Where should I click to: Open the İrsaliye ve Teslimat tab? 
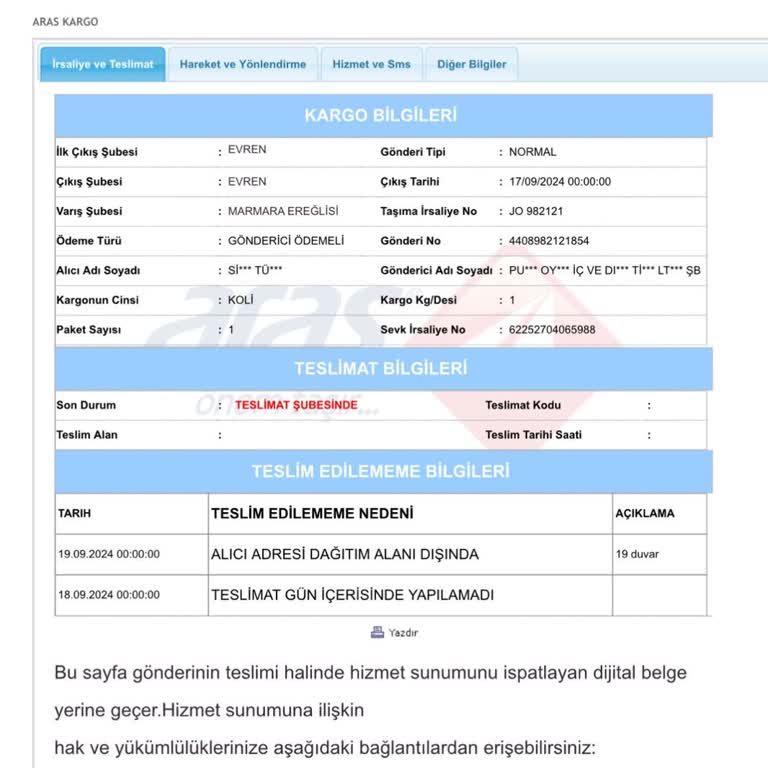(x=103, y=64)
